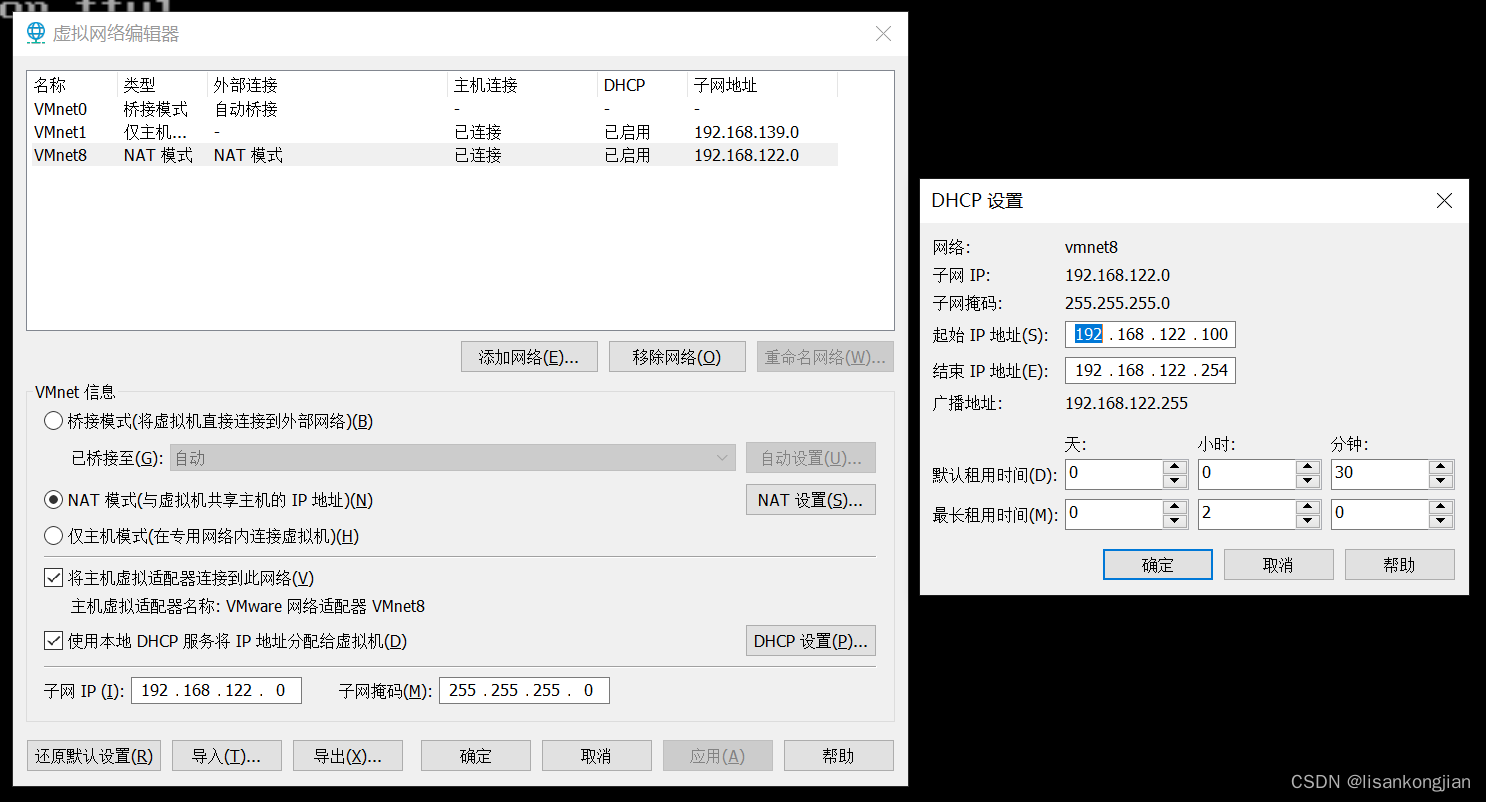This screenshot has height=802, width=1486.
Task: Decrease default lease 分钟 spinner down arrow
Action: click(1441, 481)
